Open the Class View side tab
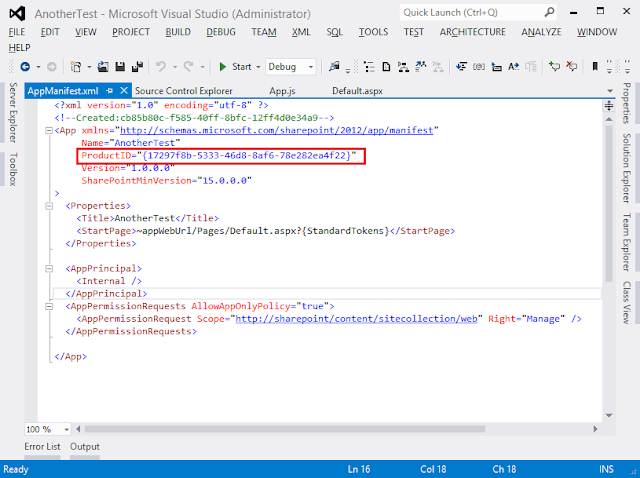 click(x=627, y=302)
